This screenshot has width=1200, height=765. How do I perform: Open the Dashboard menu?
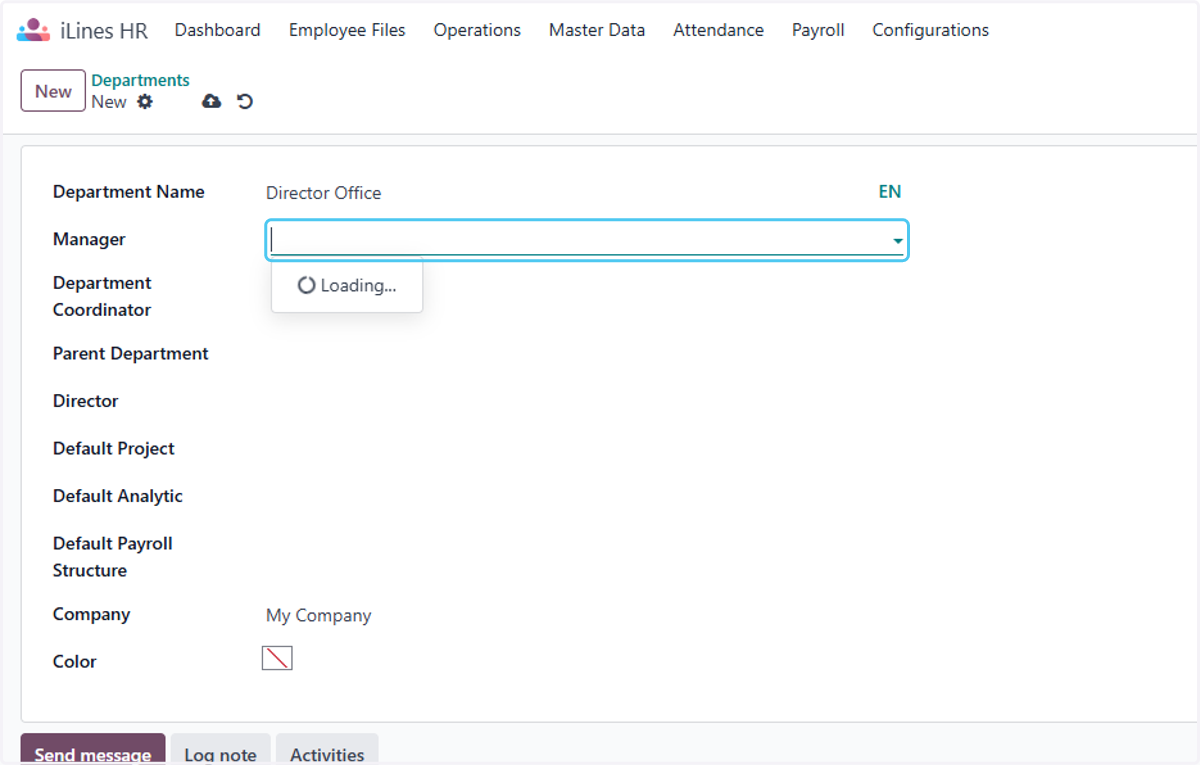click(x=217, y=30)
